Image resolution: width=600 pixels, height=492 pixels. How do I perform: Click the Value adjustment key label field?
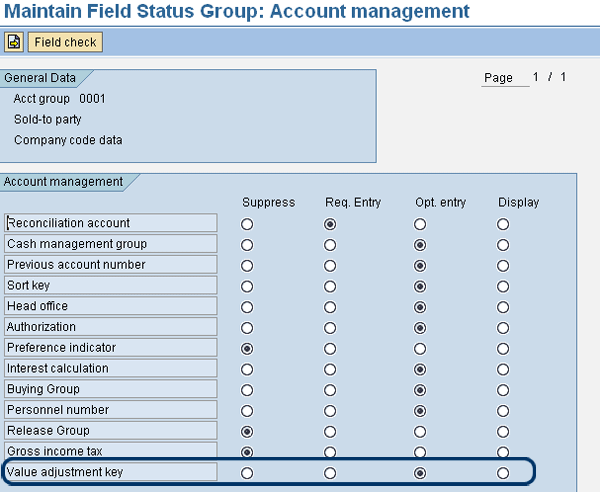pos(110,472)
